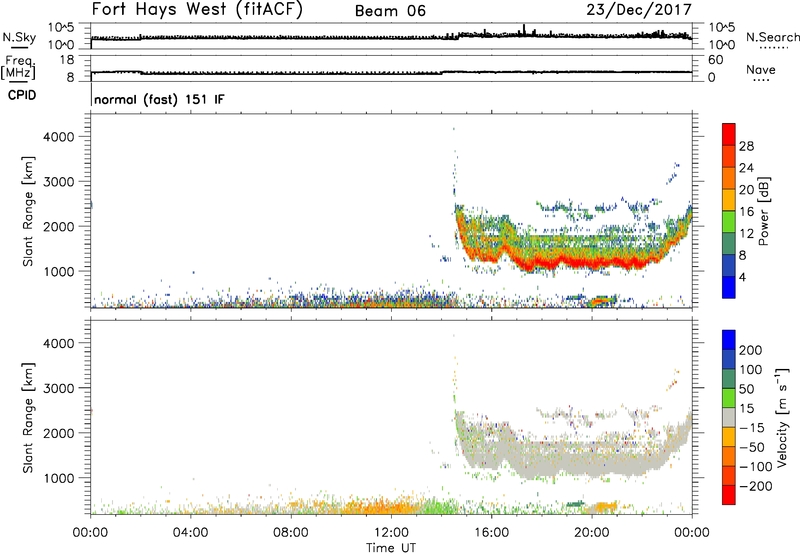Click the 'normal (fast) 151 IF' text
Image resolution: width=800 pixels, height=554 pixels.
159,99
